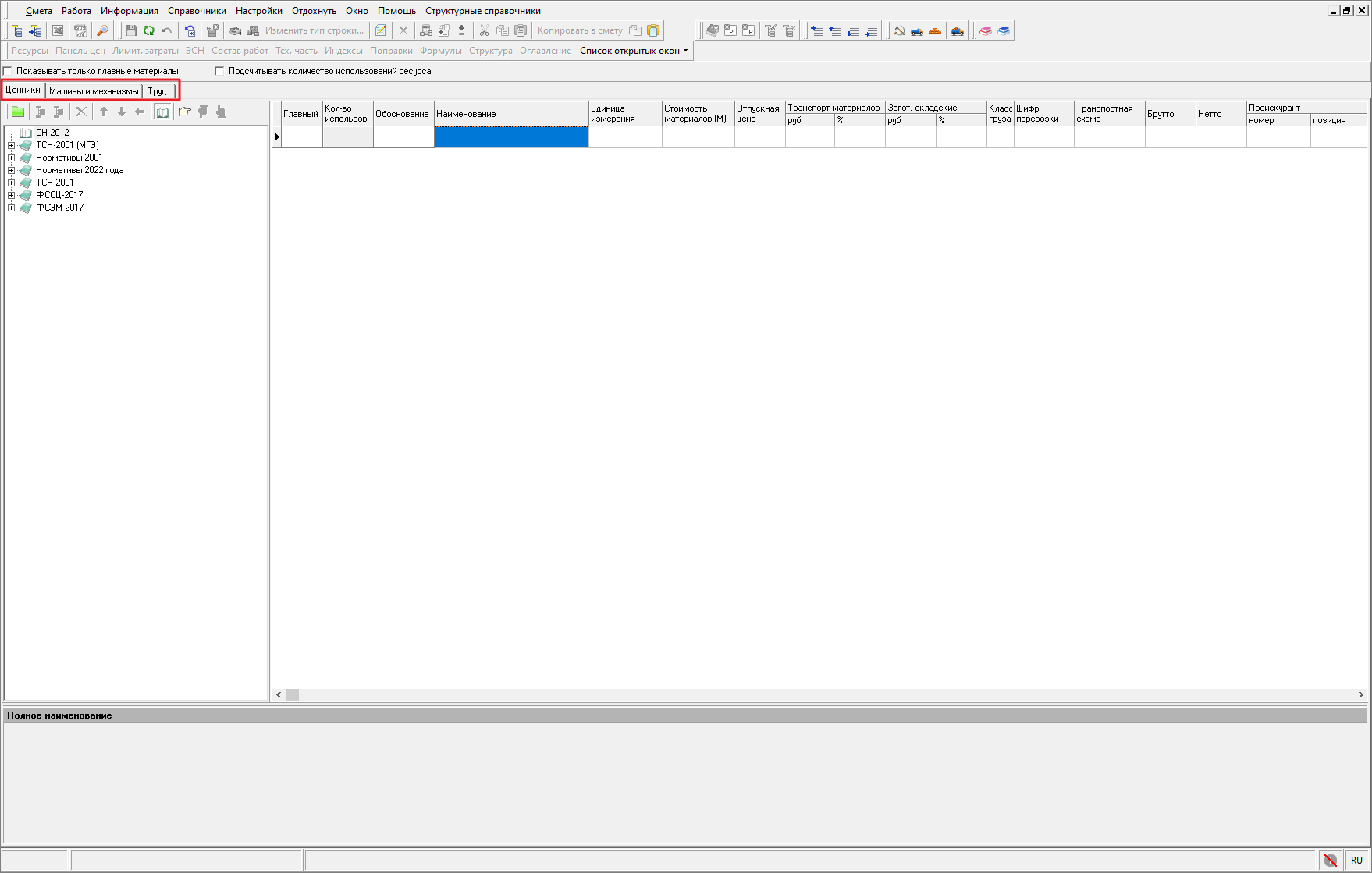The height and width of the screenshot is (873, 1372).
Task: Open 'Список открытых окон' dropdown
Action: coord(634,51)
